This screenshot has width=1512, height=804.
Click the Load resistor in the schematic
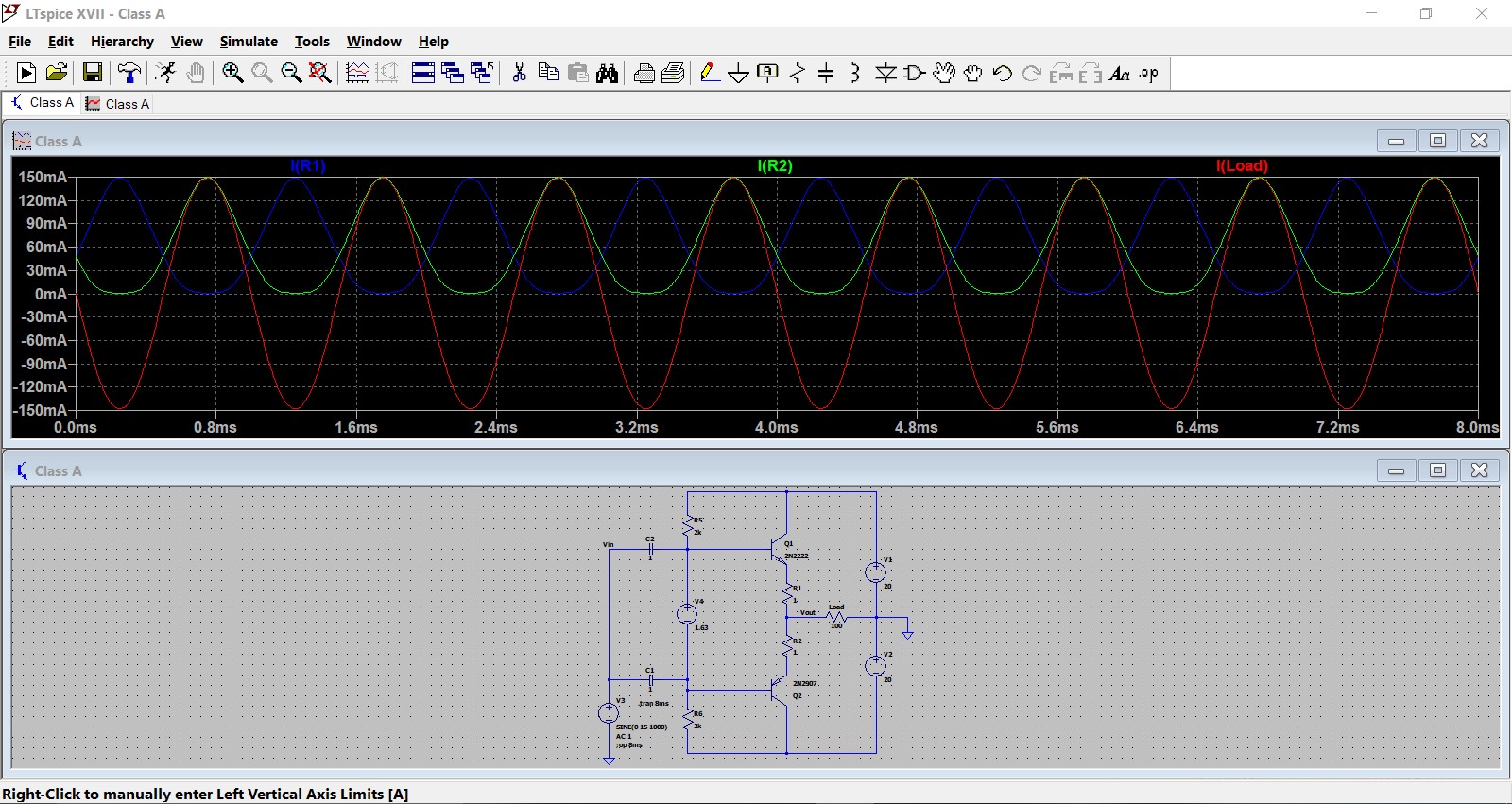click(836, 617)
